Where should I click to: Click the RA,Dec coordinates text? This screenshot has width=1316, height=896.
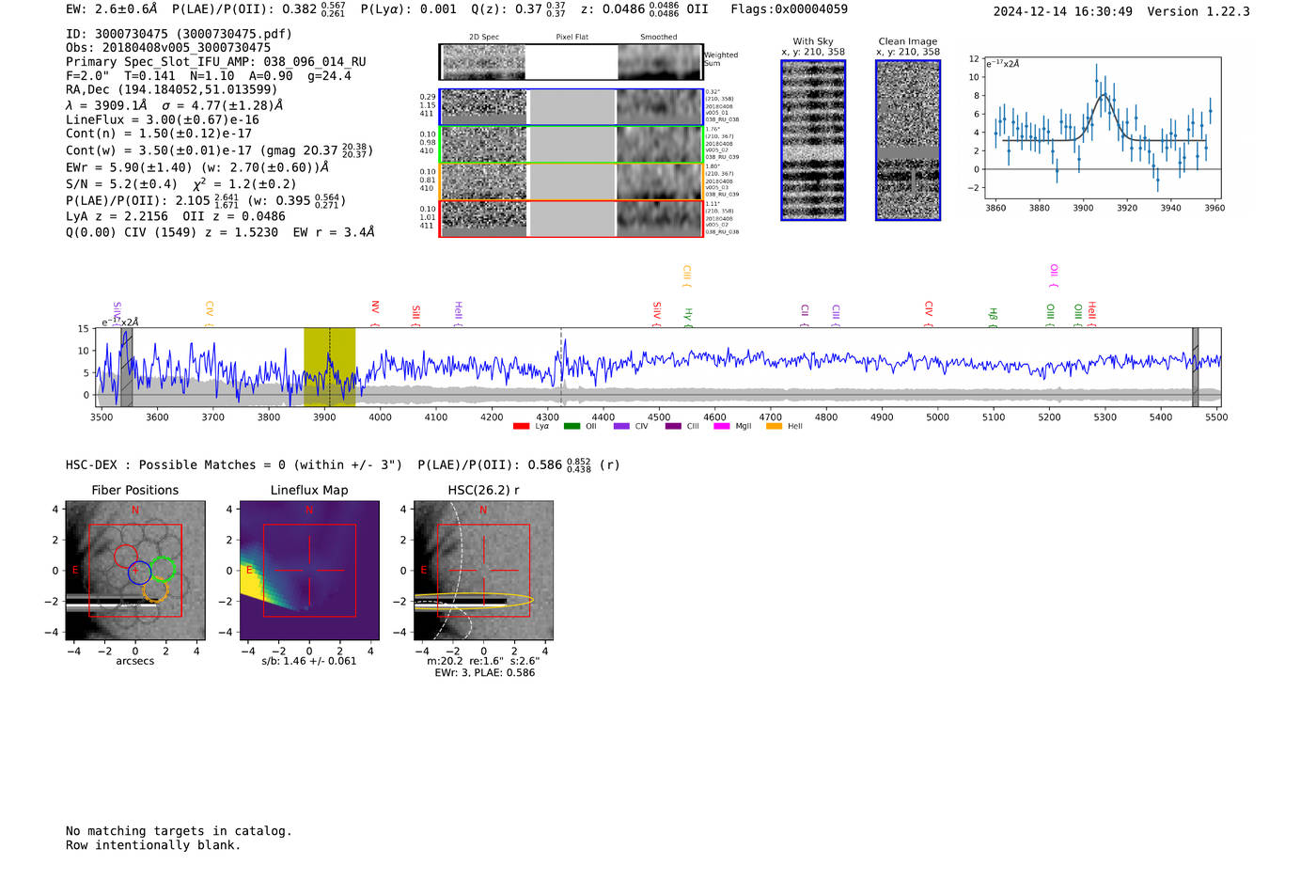pos(171,90)
